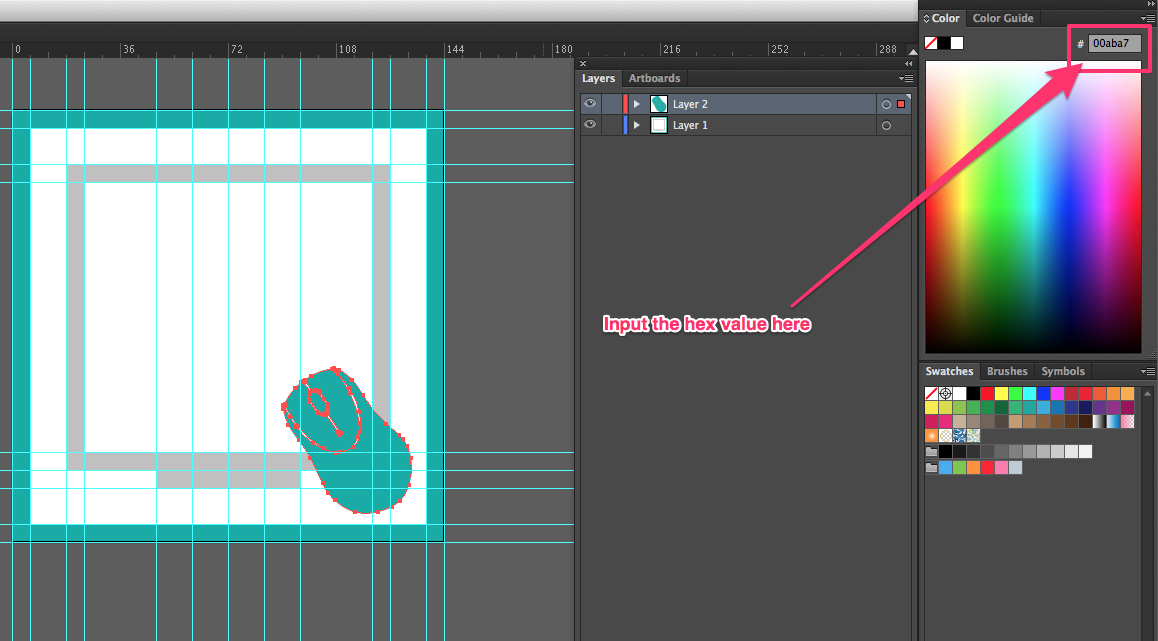Select the 'None' swatch in Swatches panel
Image resolution: width=1158 pixels, height=641 pixels.
(x=929, y=393)
